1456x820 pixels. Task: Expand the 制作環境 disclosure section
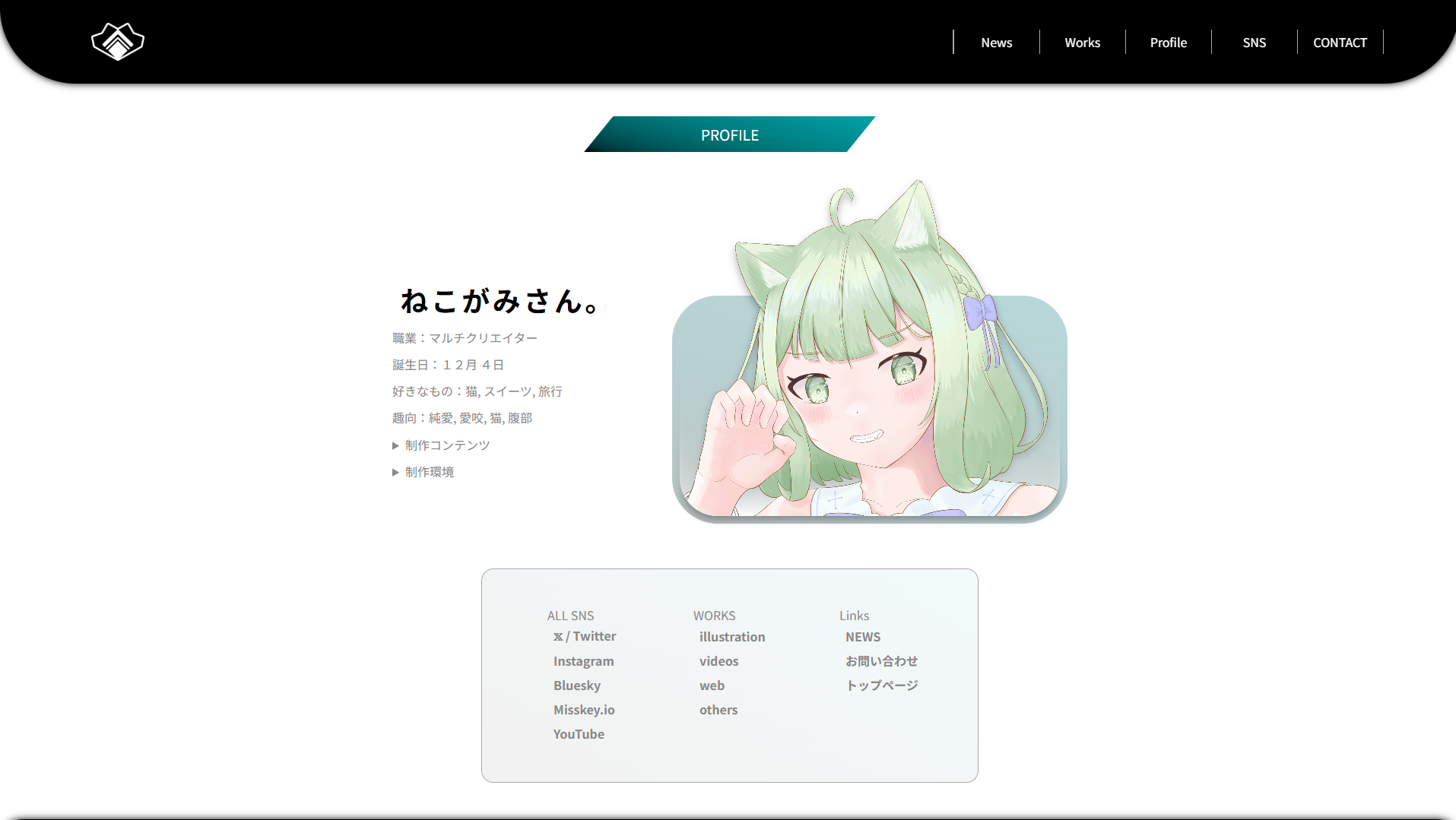423,472
